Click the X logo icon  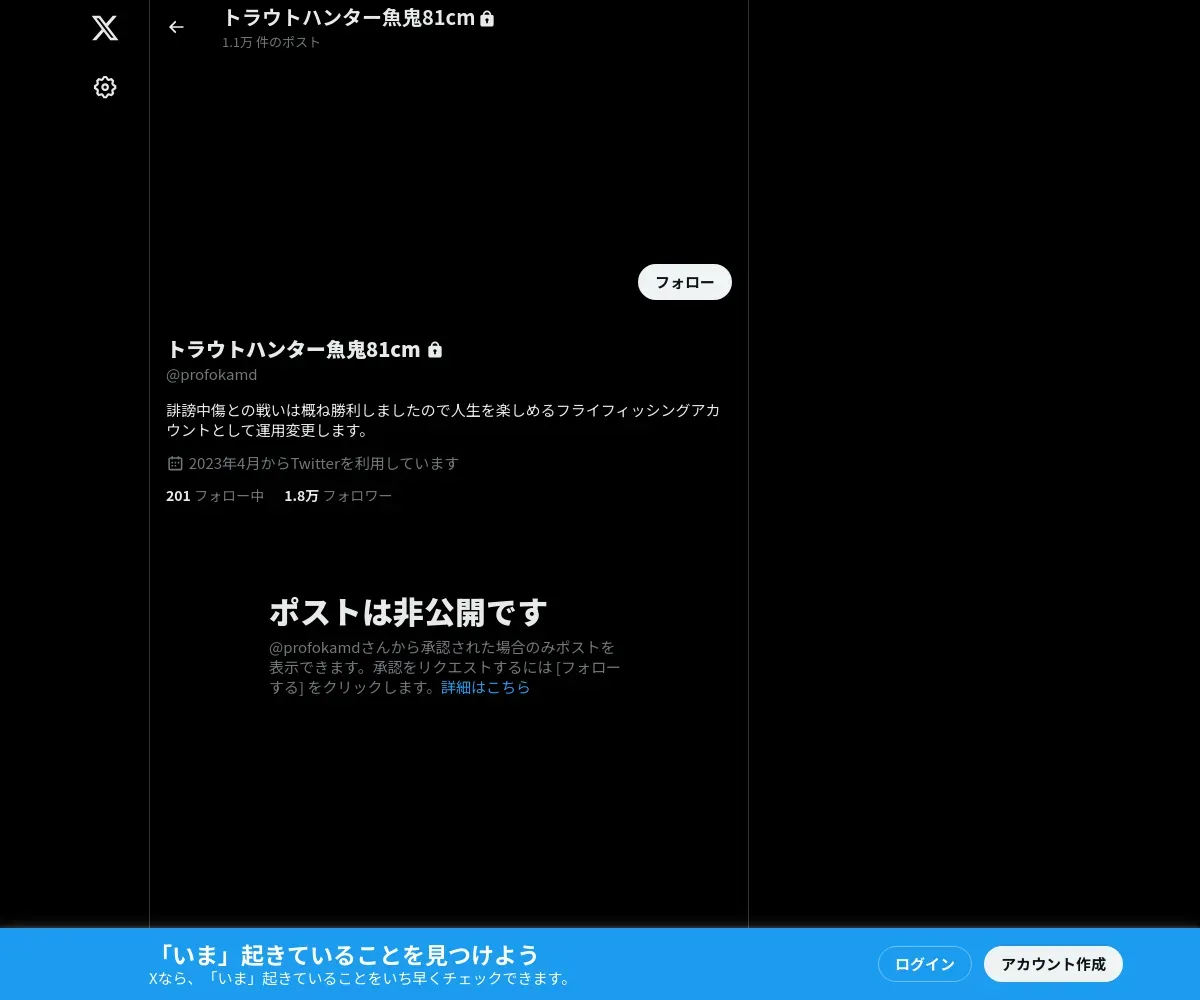click(x=105, y=28)
